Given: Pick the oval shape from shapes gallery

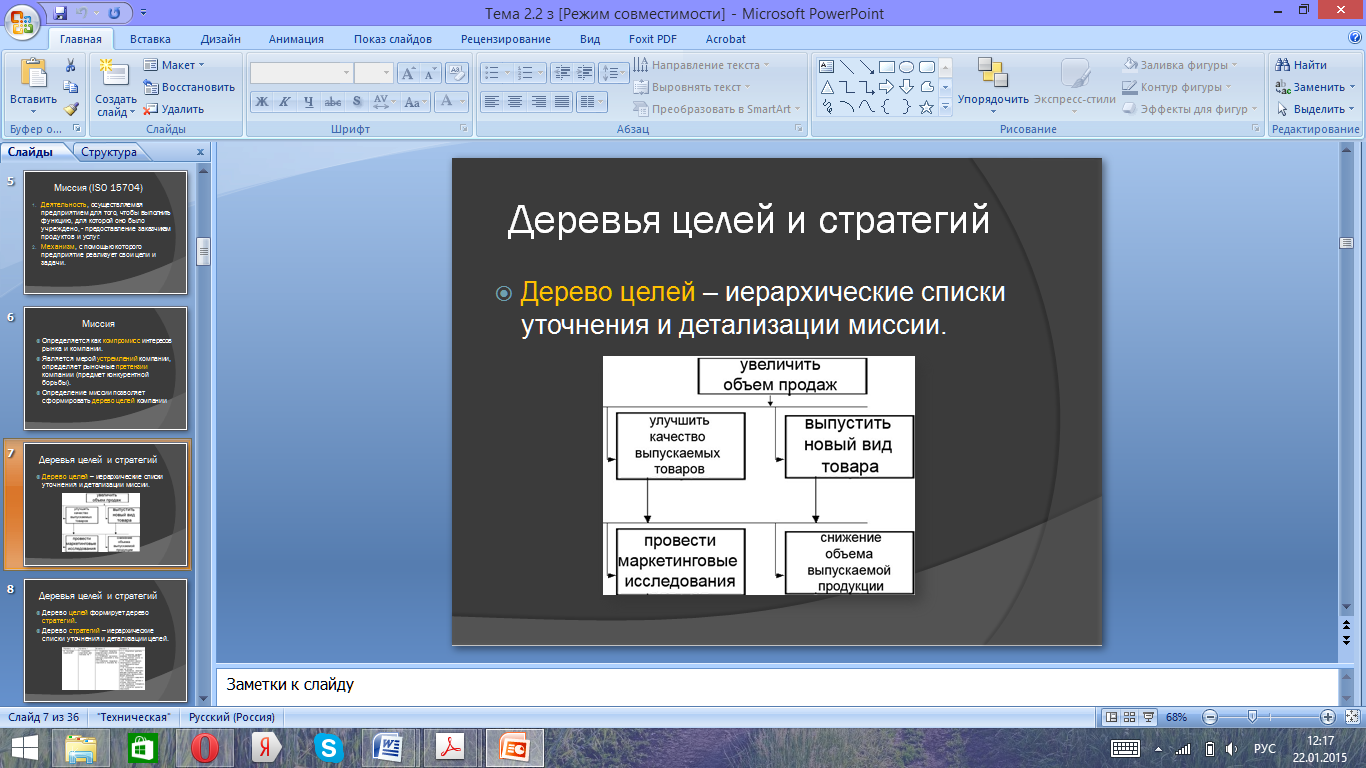Looking at the screenshot, I should (x=906, y=67).
